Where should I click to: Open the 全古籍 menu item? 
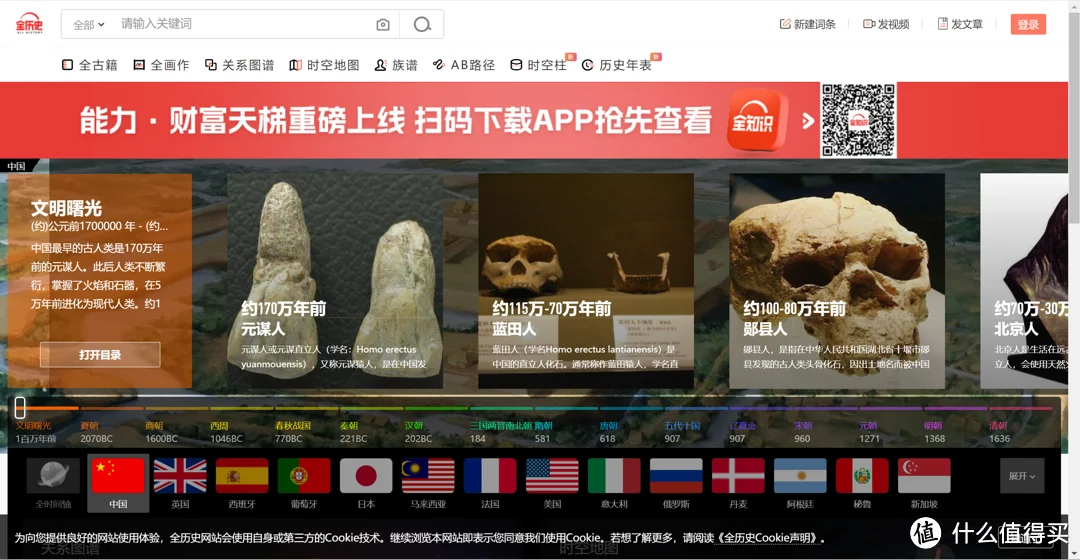click(90, 65)
